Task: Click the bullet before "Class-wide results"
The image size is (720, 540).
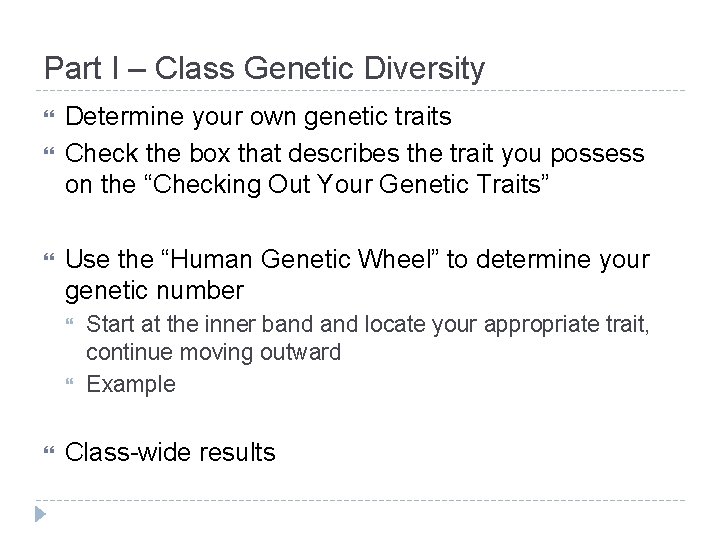Action: (48, 453)
